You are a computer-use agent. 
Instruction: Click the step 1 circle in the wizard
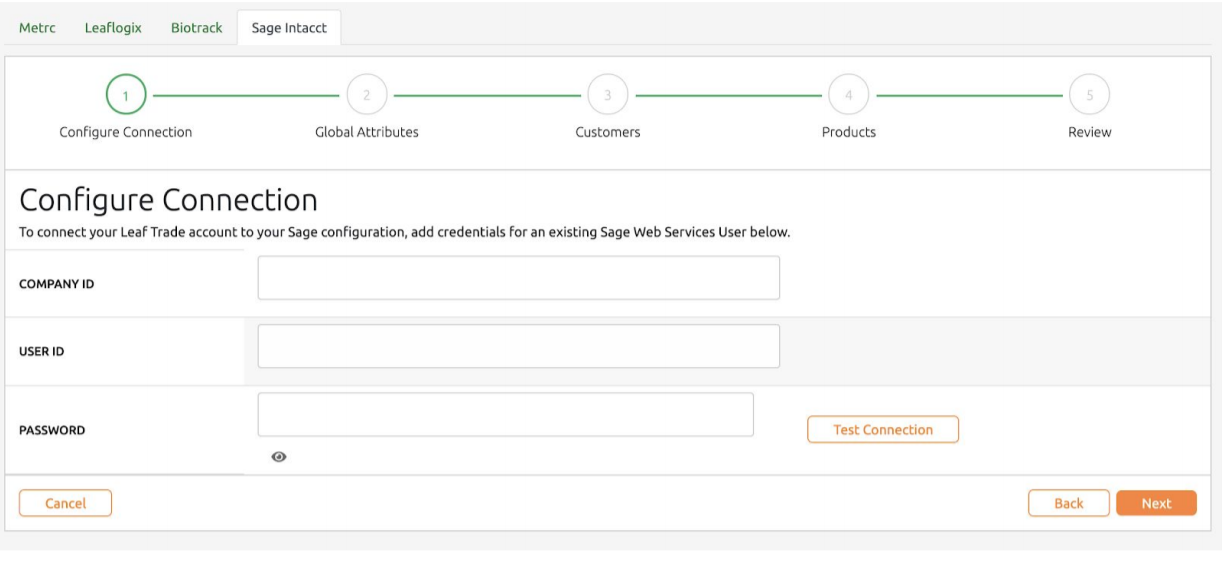point(126,96)
